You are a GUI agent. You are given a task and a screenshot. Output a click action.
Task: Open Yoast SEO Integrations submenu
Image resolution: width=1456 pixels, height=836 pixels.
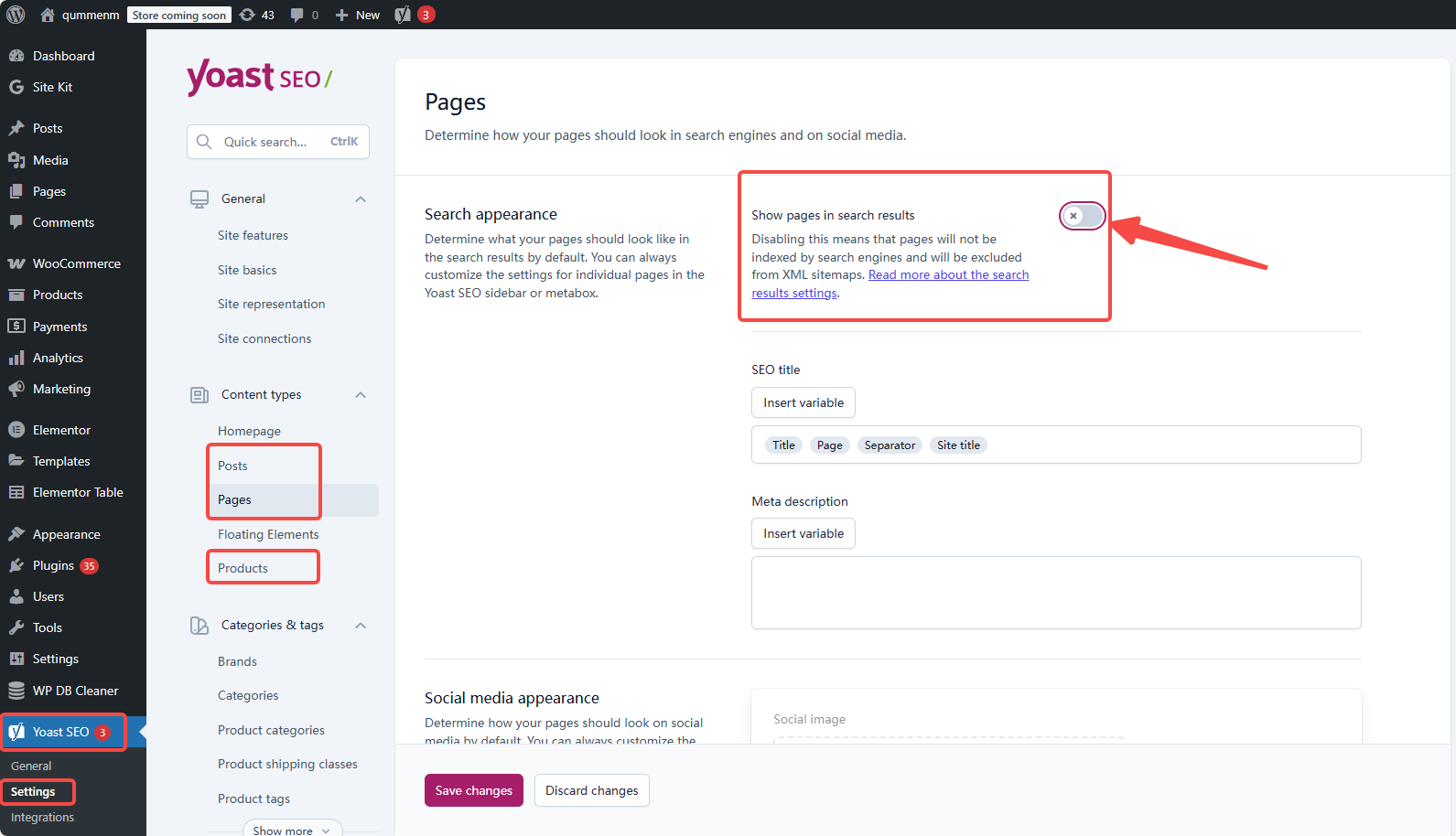point(42,818)
